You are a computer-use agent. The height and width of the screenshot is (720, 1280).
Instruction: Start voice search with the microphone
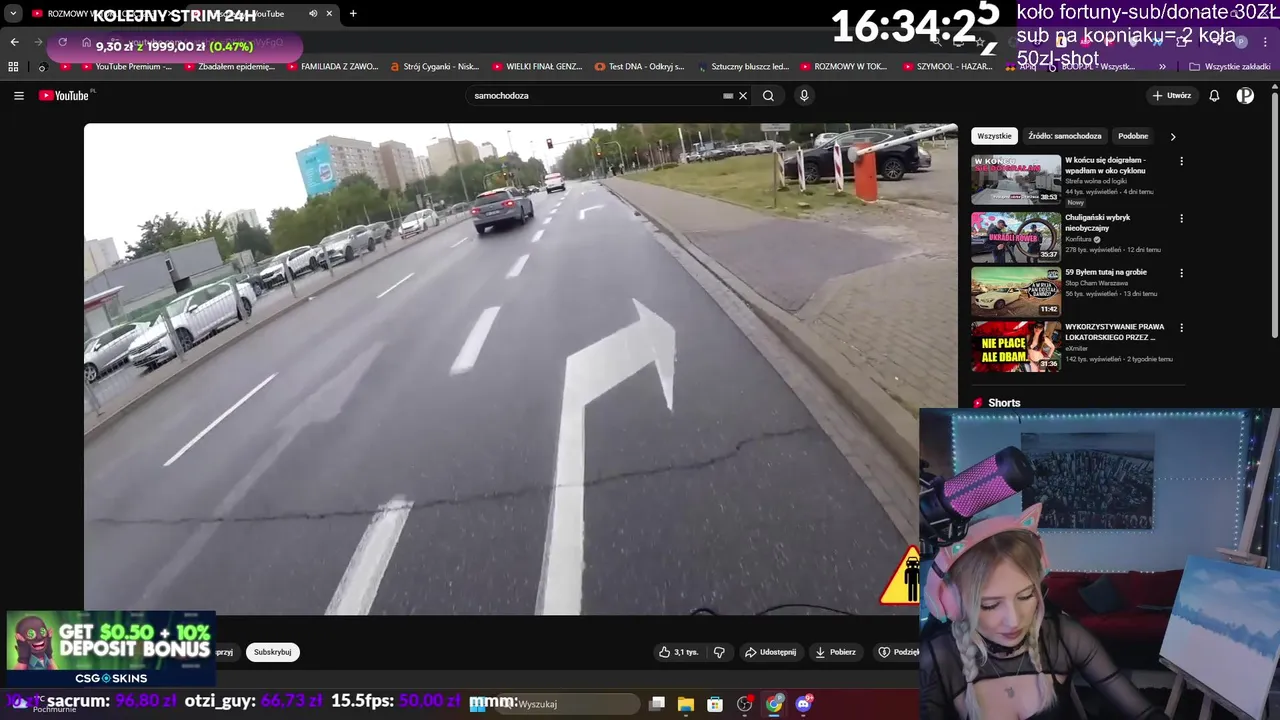(x=804, y=96)
